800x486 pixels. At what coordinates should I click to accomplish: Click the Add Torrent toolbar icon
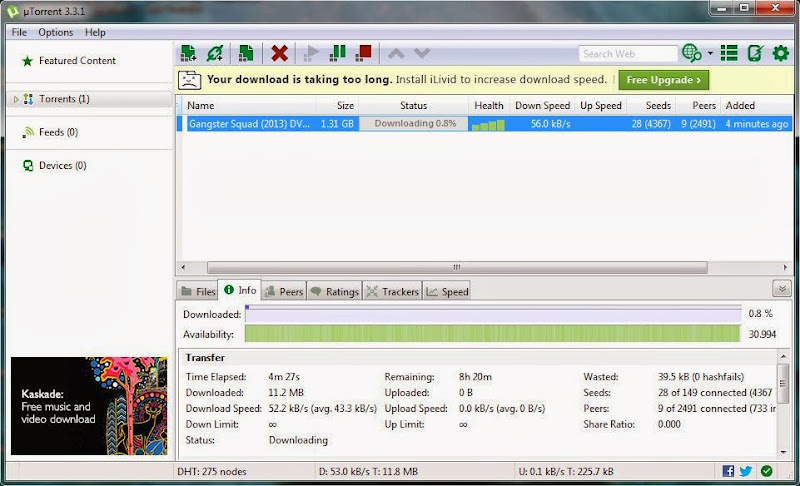coord(188,53)
